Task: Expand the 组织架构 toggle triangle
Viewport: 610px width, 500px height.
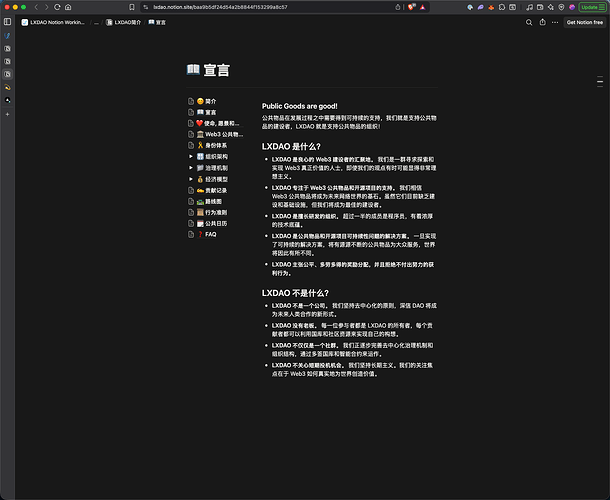Action: click(x=190, y=156)
